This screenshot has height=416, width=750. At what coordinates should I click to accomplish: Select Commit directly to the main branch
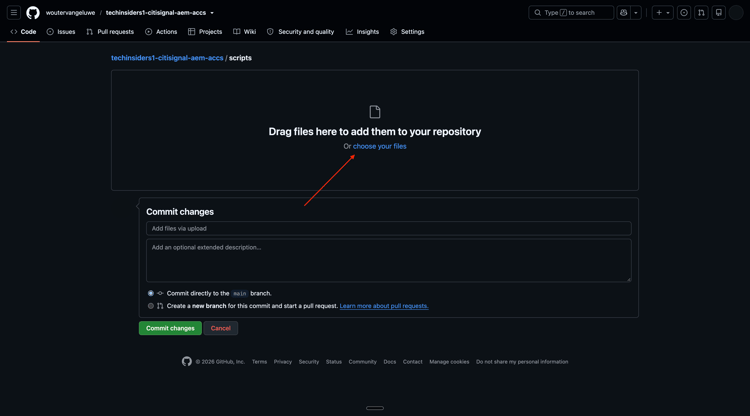coord(151,293)
